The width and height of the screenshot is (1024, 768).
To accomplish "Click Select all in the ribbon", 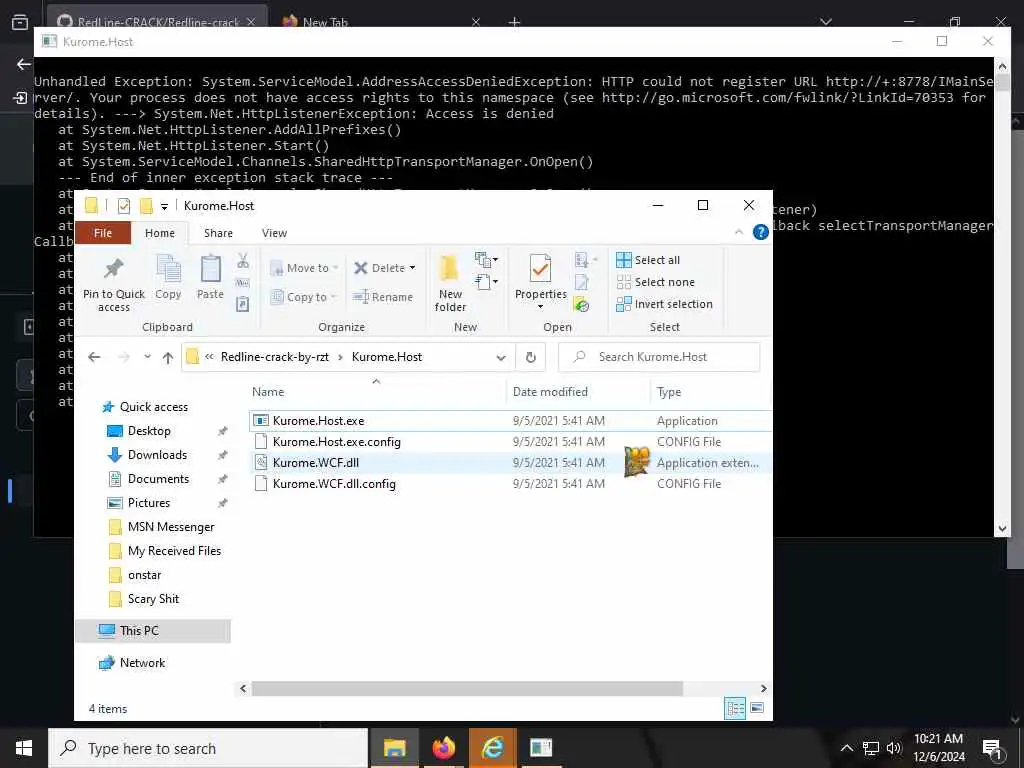I will tap(648, 260).
